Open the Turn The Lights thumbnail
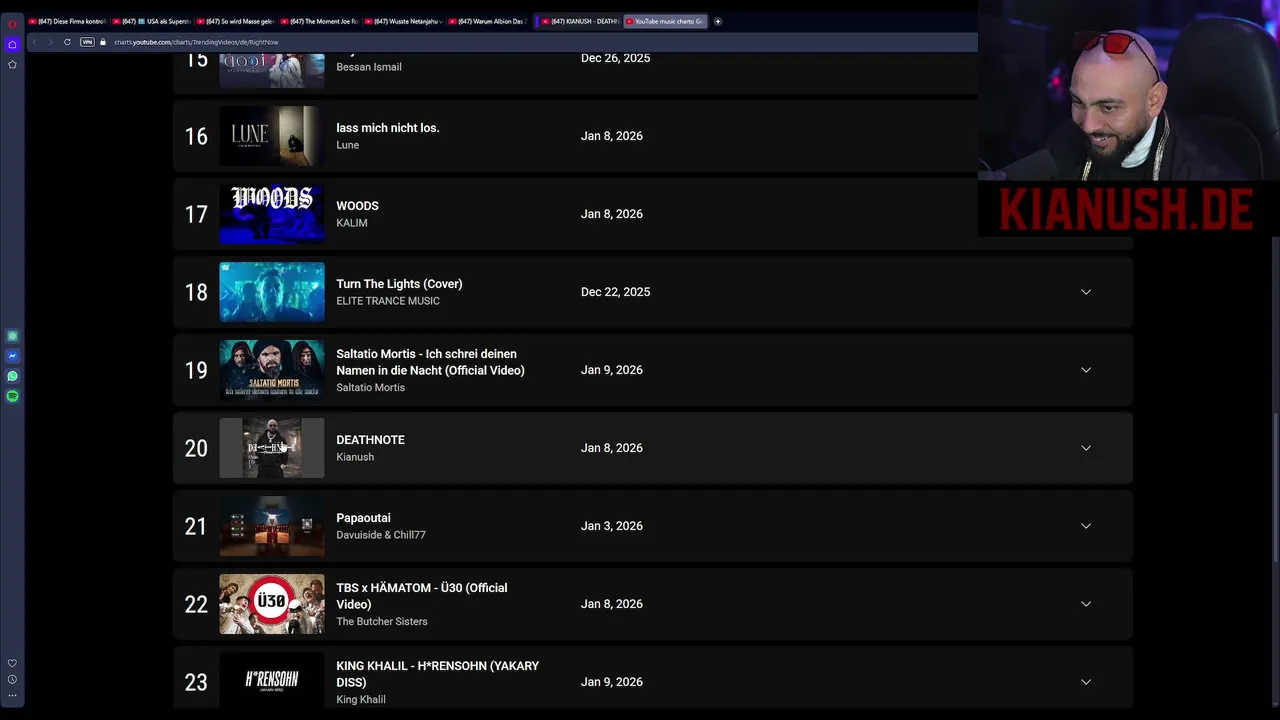The width and height of the screenshot is (1280, 720). (x=272, y=292)
